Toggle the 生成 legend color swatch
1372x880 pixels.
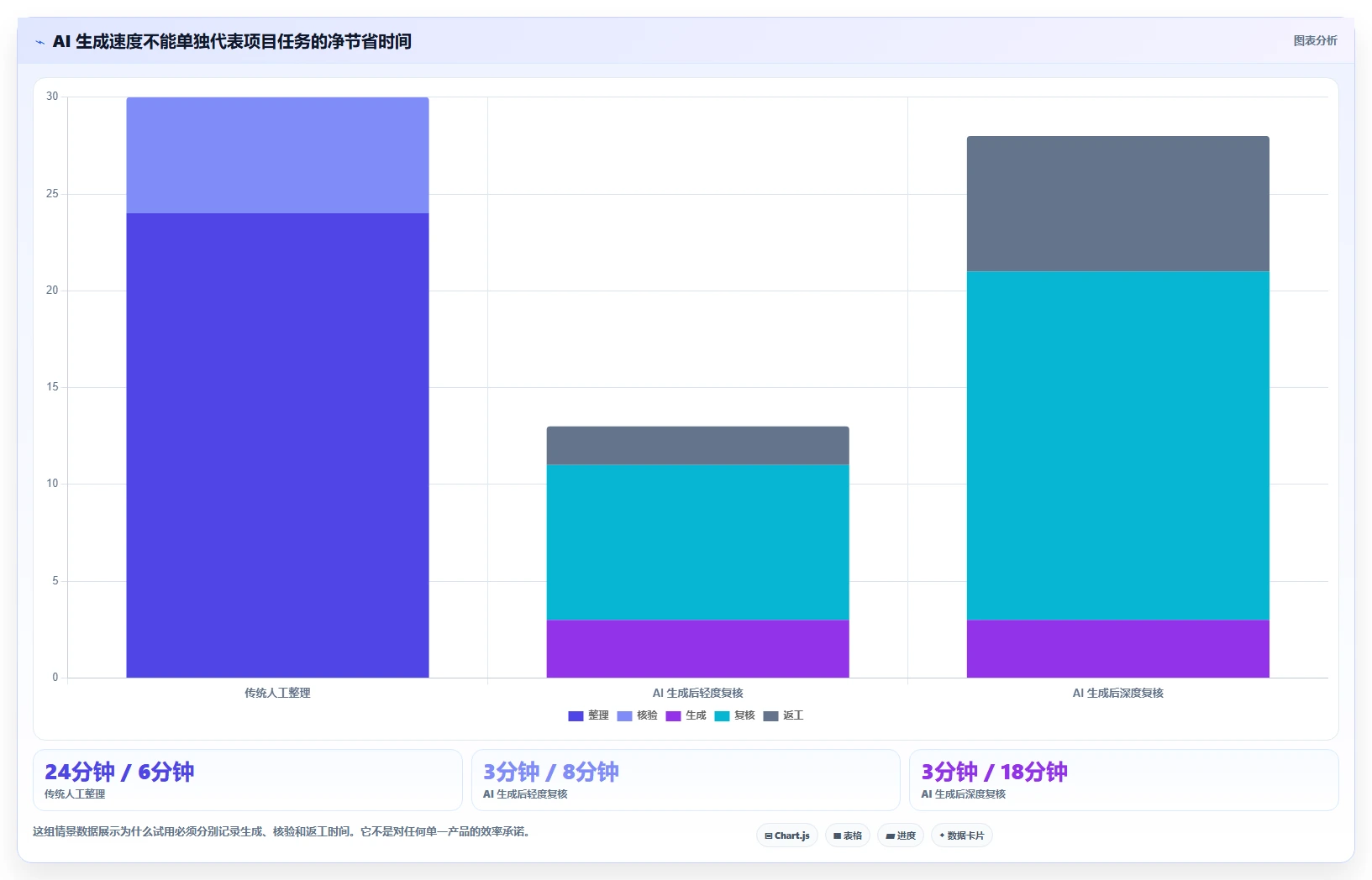tap(673, 716)
